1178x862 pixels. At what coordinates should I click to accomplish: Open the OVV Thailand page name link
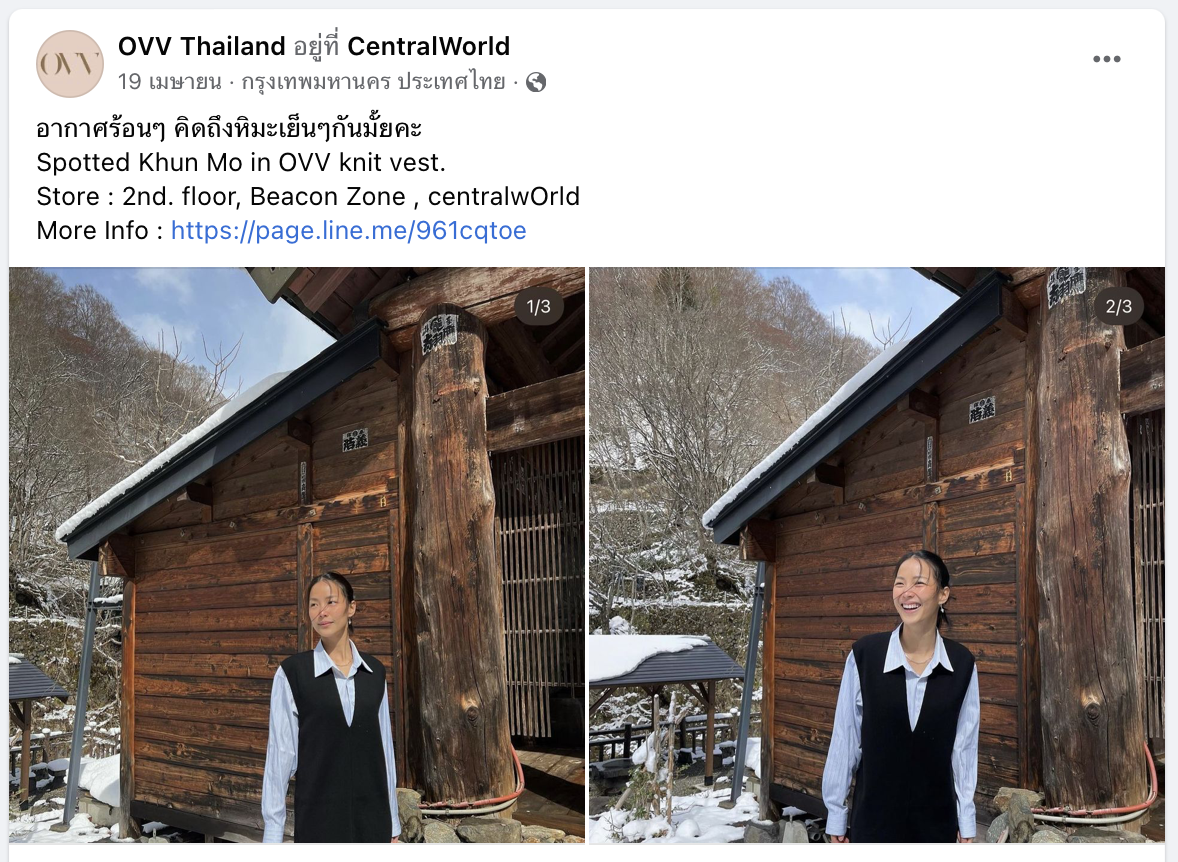[x=201, y=46]
